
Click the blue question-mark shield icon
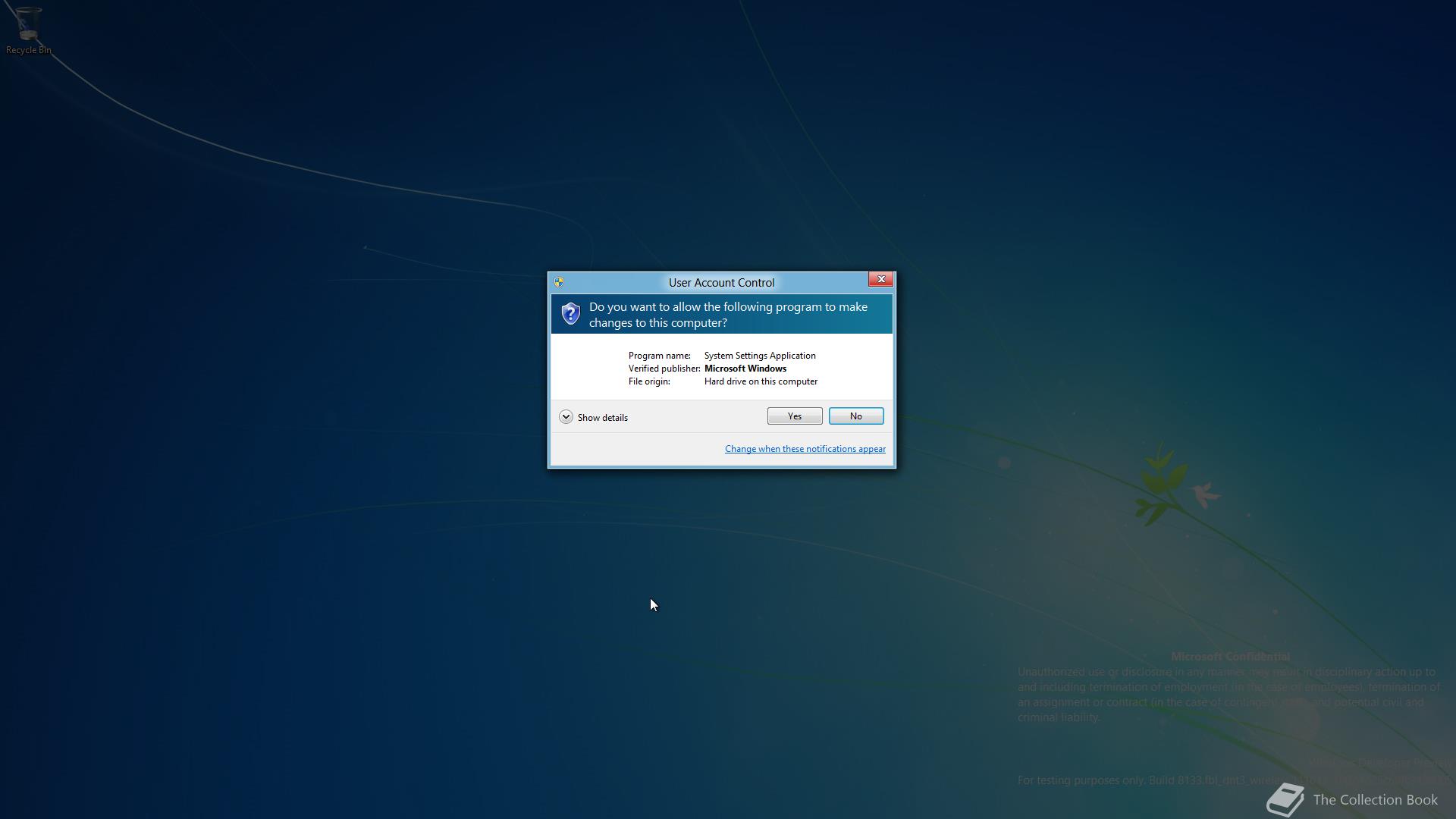pos(570,313)
